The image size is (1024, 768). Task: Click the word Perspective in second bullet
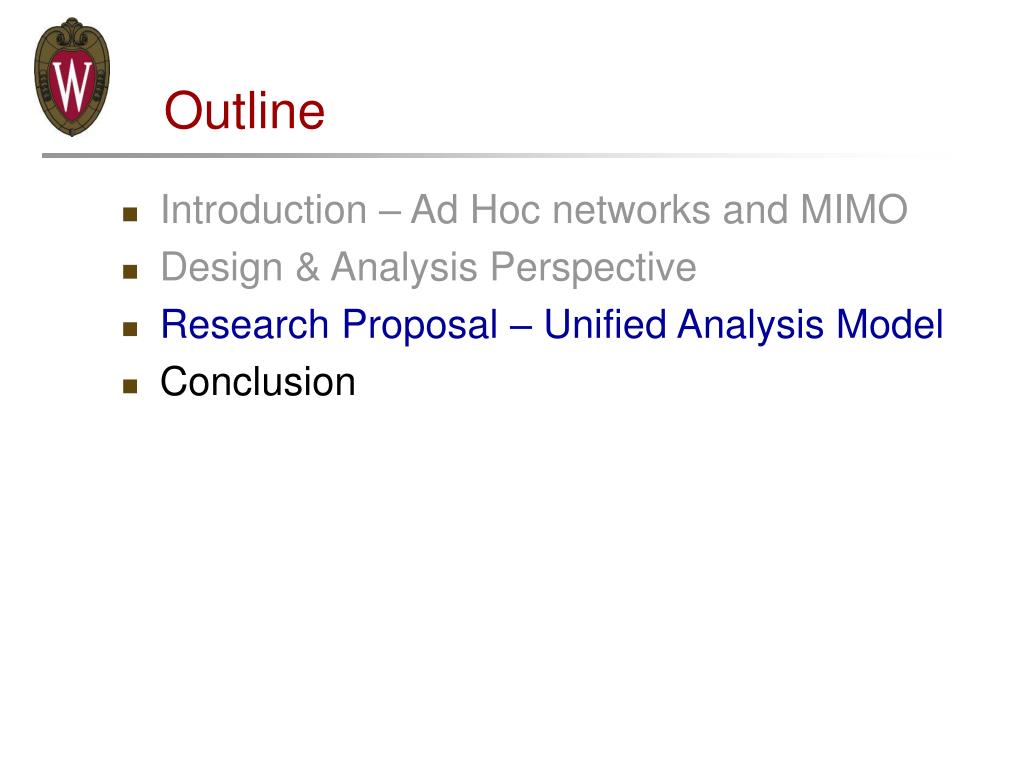pyautogui.click(x=594, y=269)
